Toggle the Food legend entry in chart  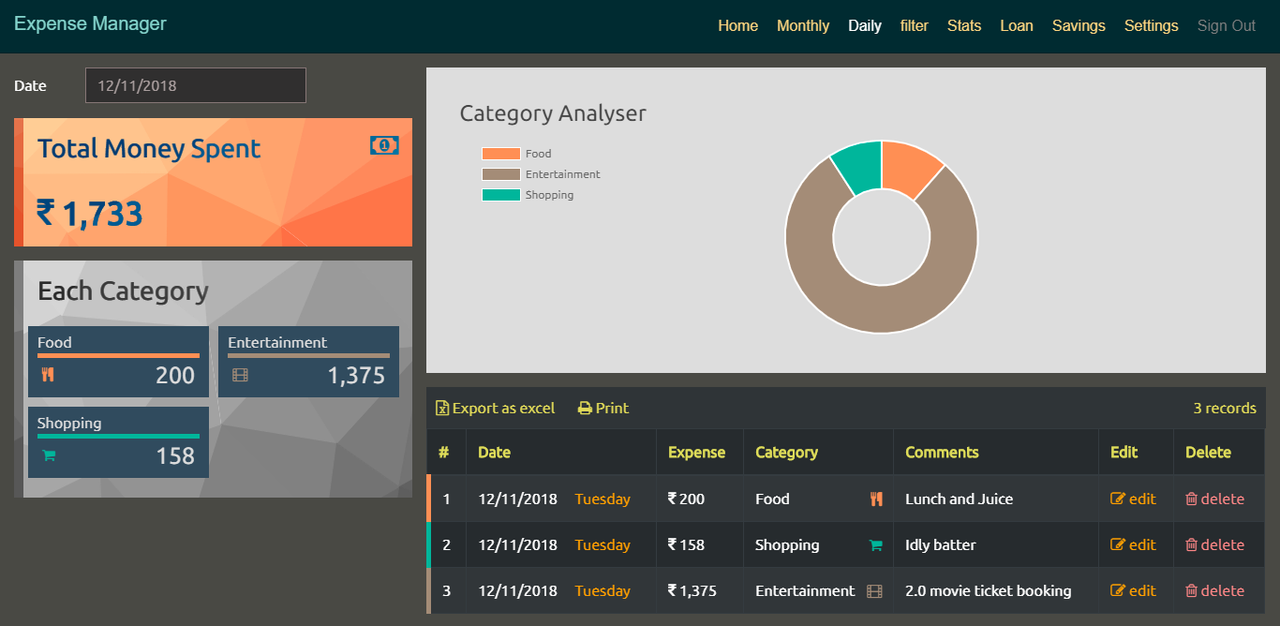pos(516,154)
